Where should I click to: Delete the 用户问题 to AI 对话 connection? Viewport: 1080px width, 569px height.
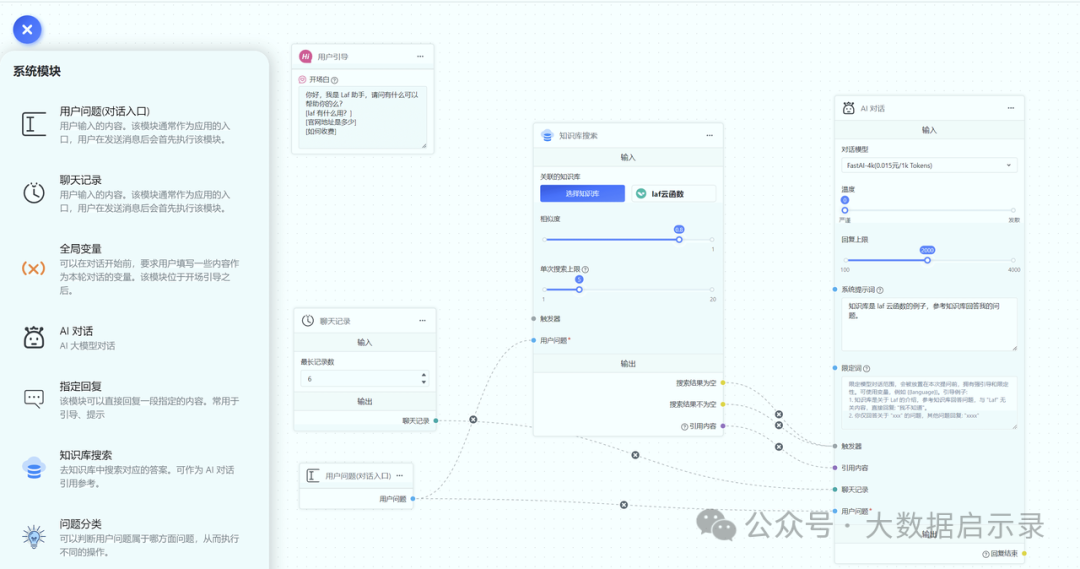click(x=623, y=505)
